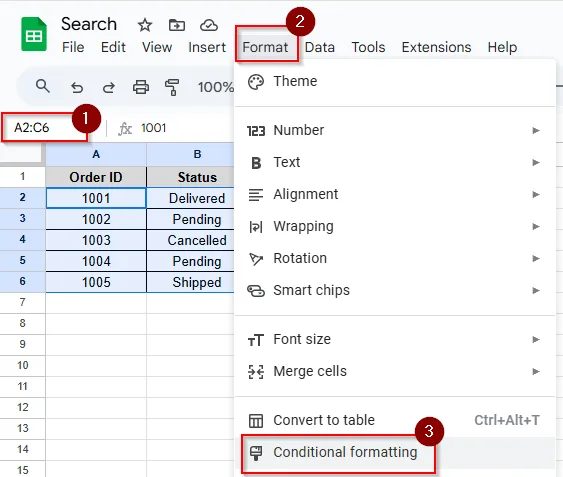Expand the Text submenu arrow
The image size is (563, 477).
536,162
